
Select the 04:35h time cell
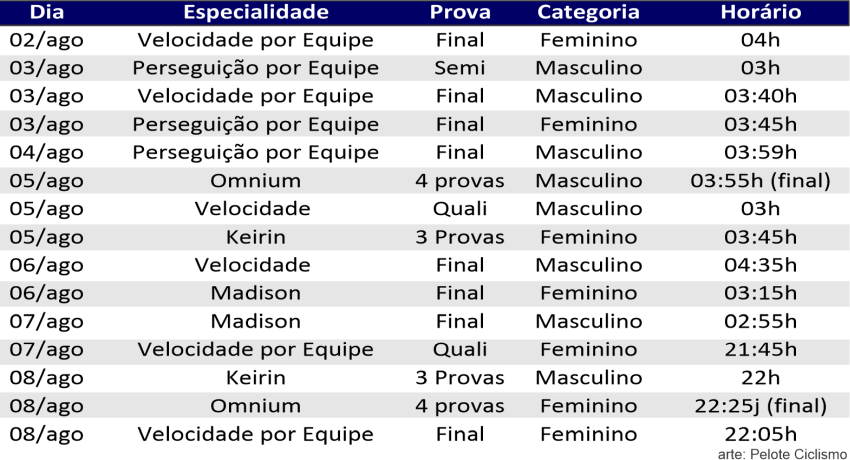click(x=760, y=265)
